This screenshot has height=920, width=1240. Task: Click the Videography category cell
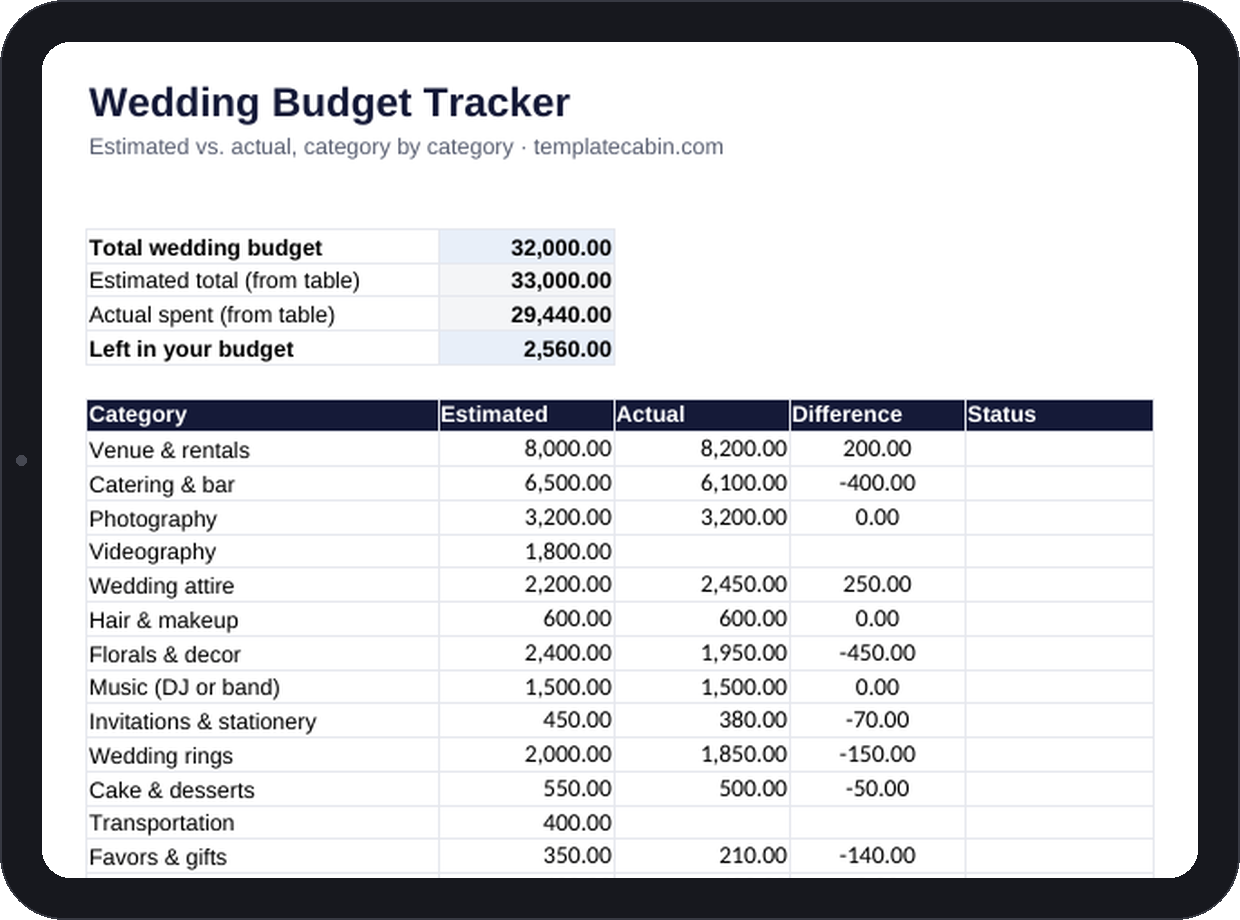263,551
